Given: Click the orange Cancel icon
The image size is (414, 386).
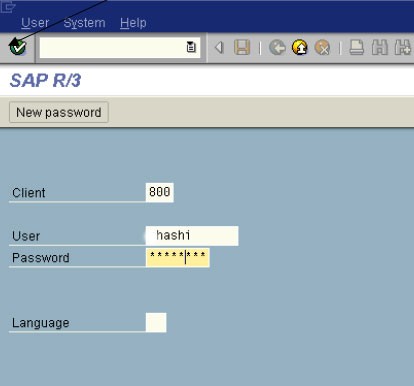Looking at the screenshot, I should pyautogui.click(x=322, y=47).
